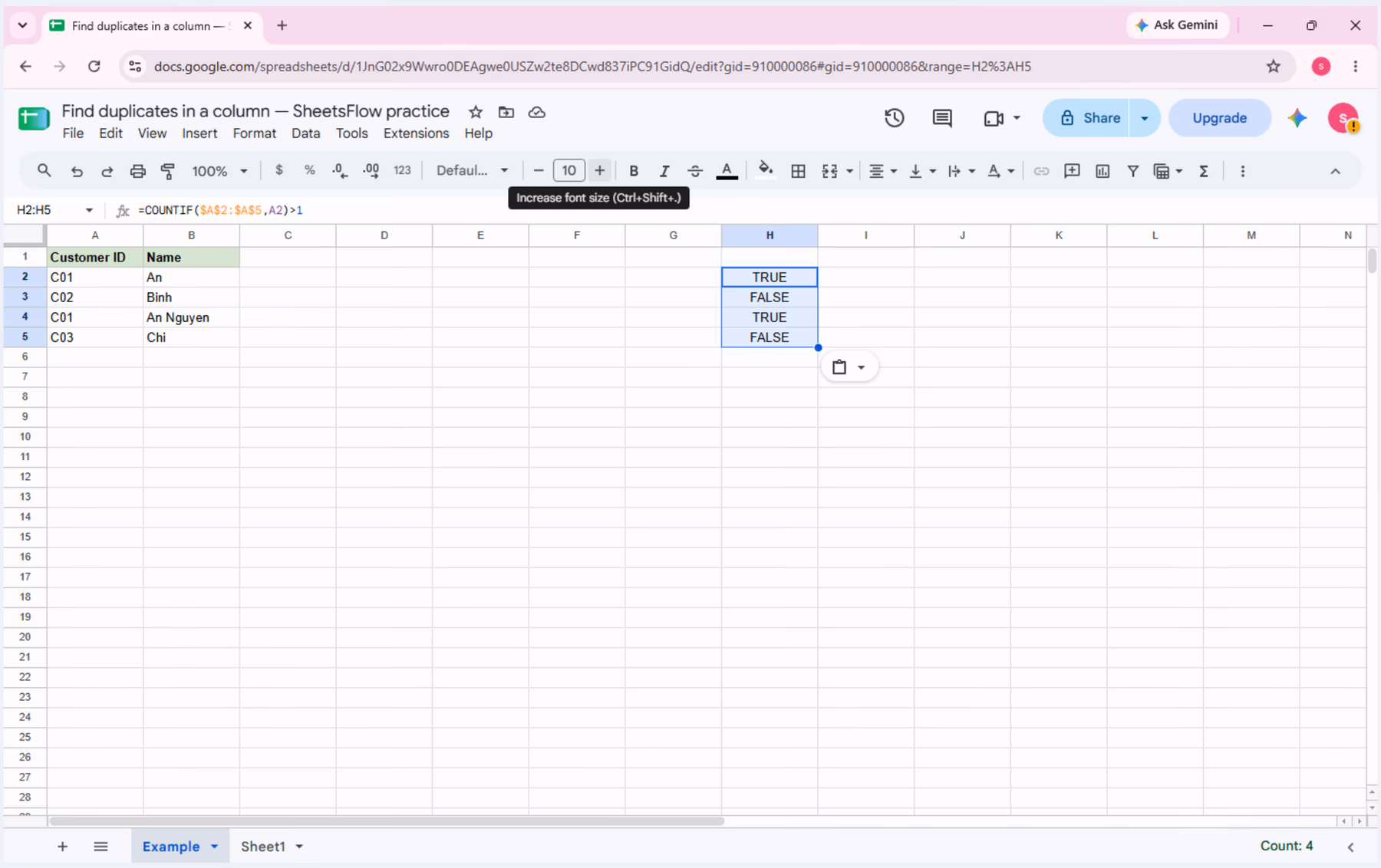Image resolution: width=1381 pixels, height=868 pixels.
Task: Insert a chart
Action: (1102, 171)
